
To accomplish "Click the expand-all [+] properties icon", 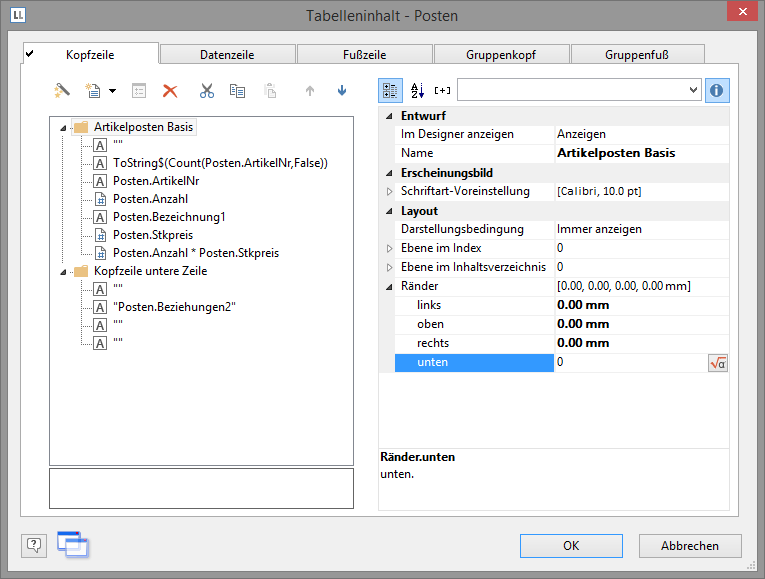I will click(x=442, y=90).
